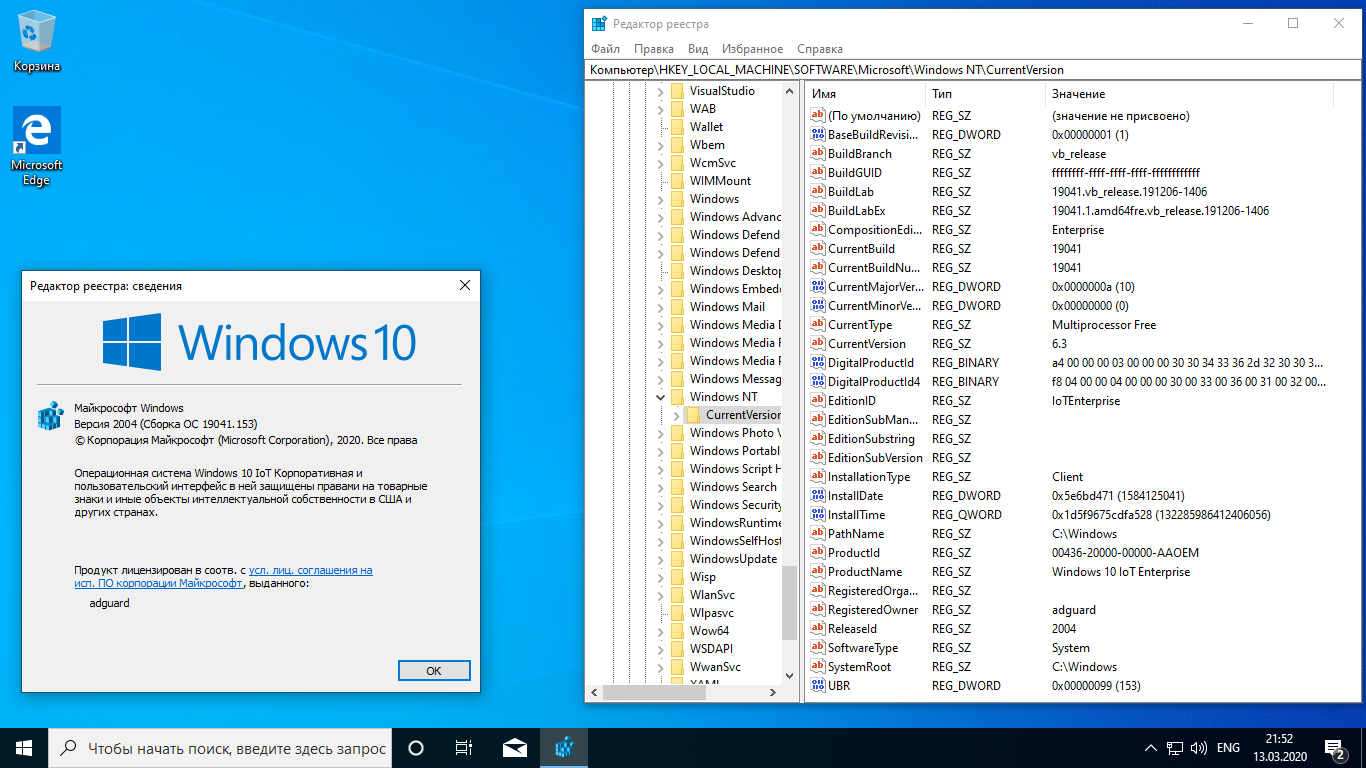Open the Файл menu
Image resolution: width=1366 pixels, height=768 pixels.
coord(605,48)
